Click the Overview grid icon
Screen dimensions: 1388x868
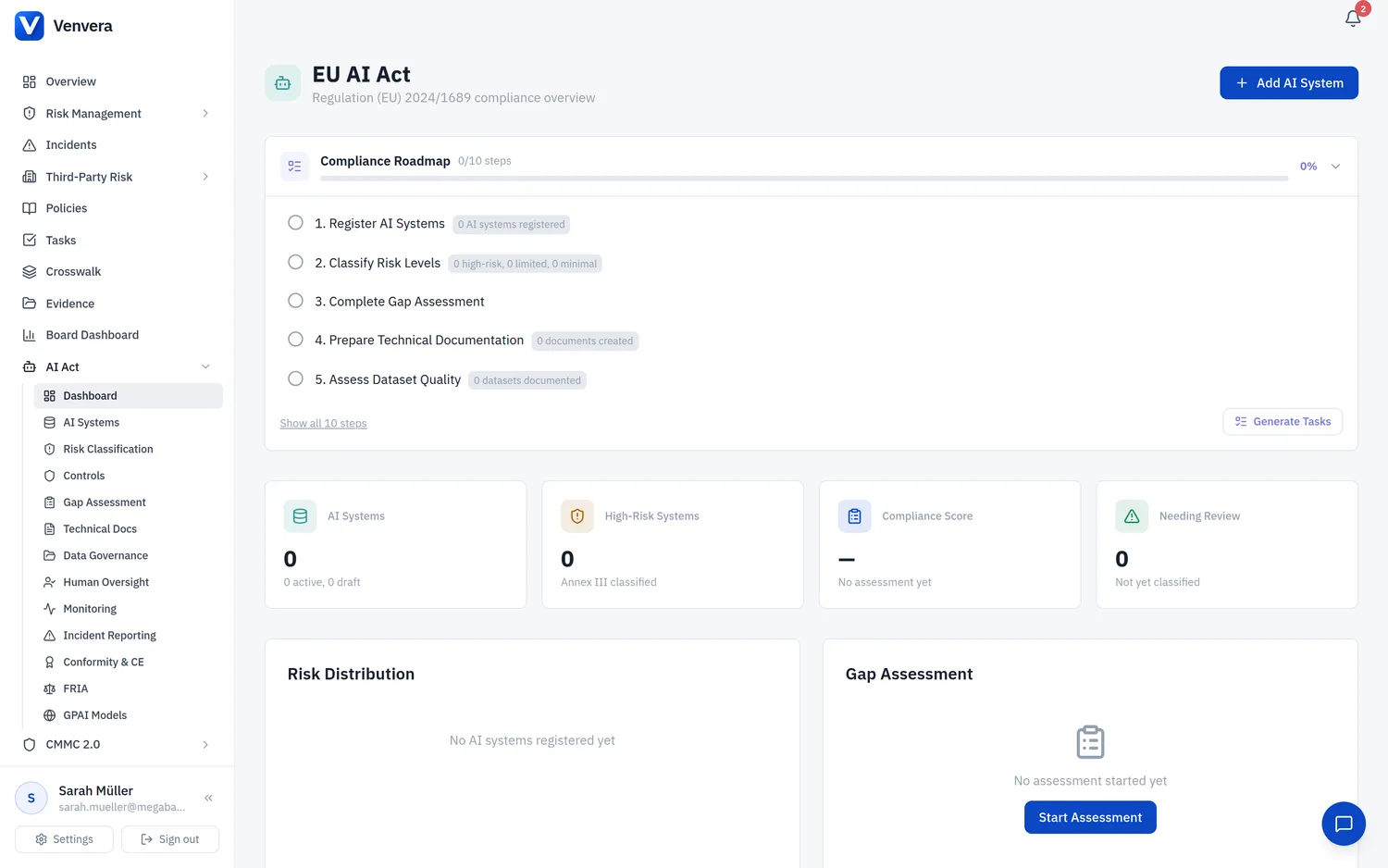[30, 81]
